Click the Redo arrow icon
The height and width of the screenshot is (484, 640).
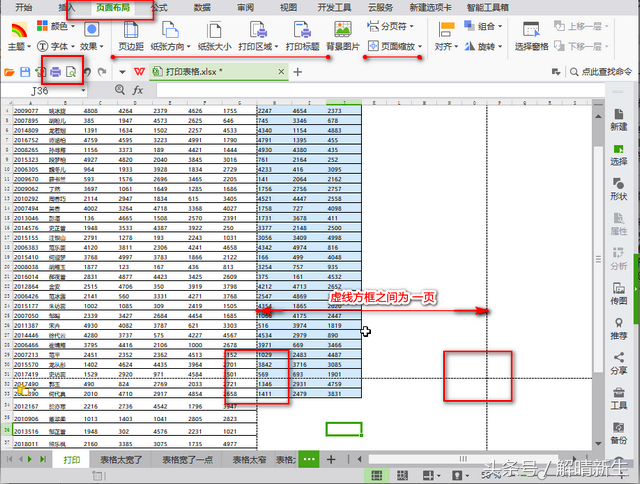102,72
